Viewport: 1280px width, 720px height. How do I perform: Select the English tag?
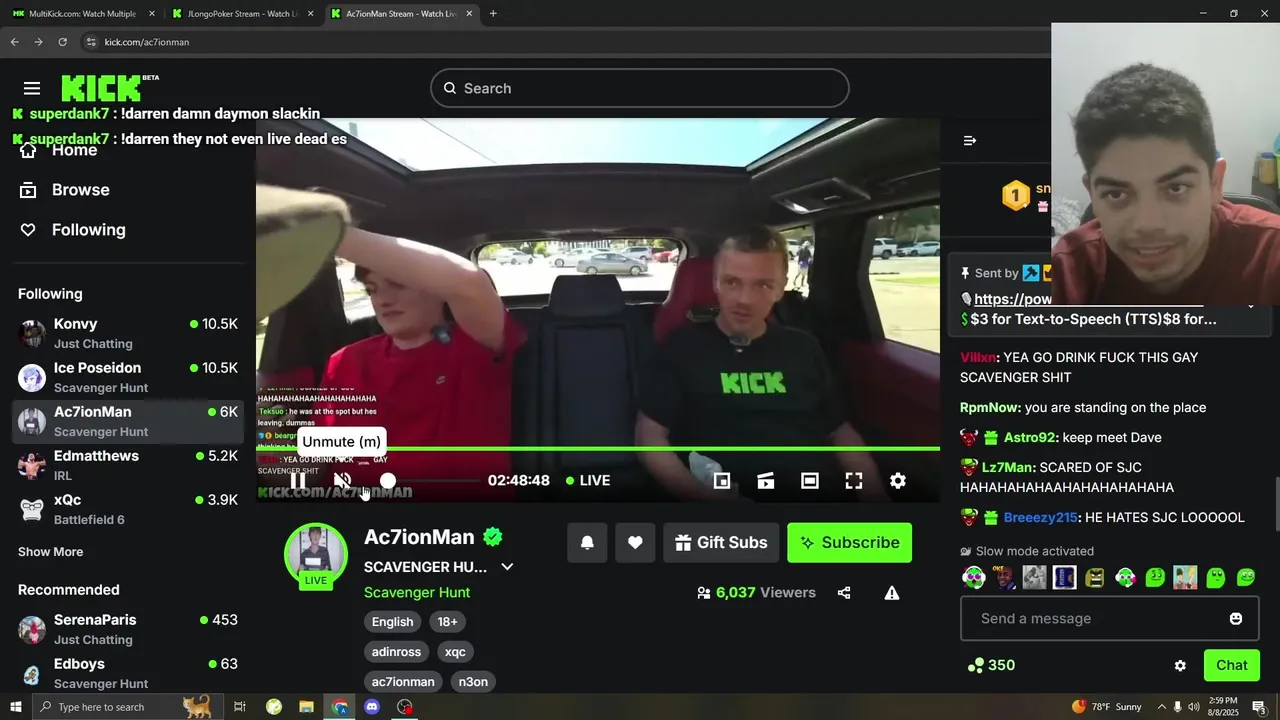click(393, 622)
